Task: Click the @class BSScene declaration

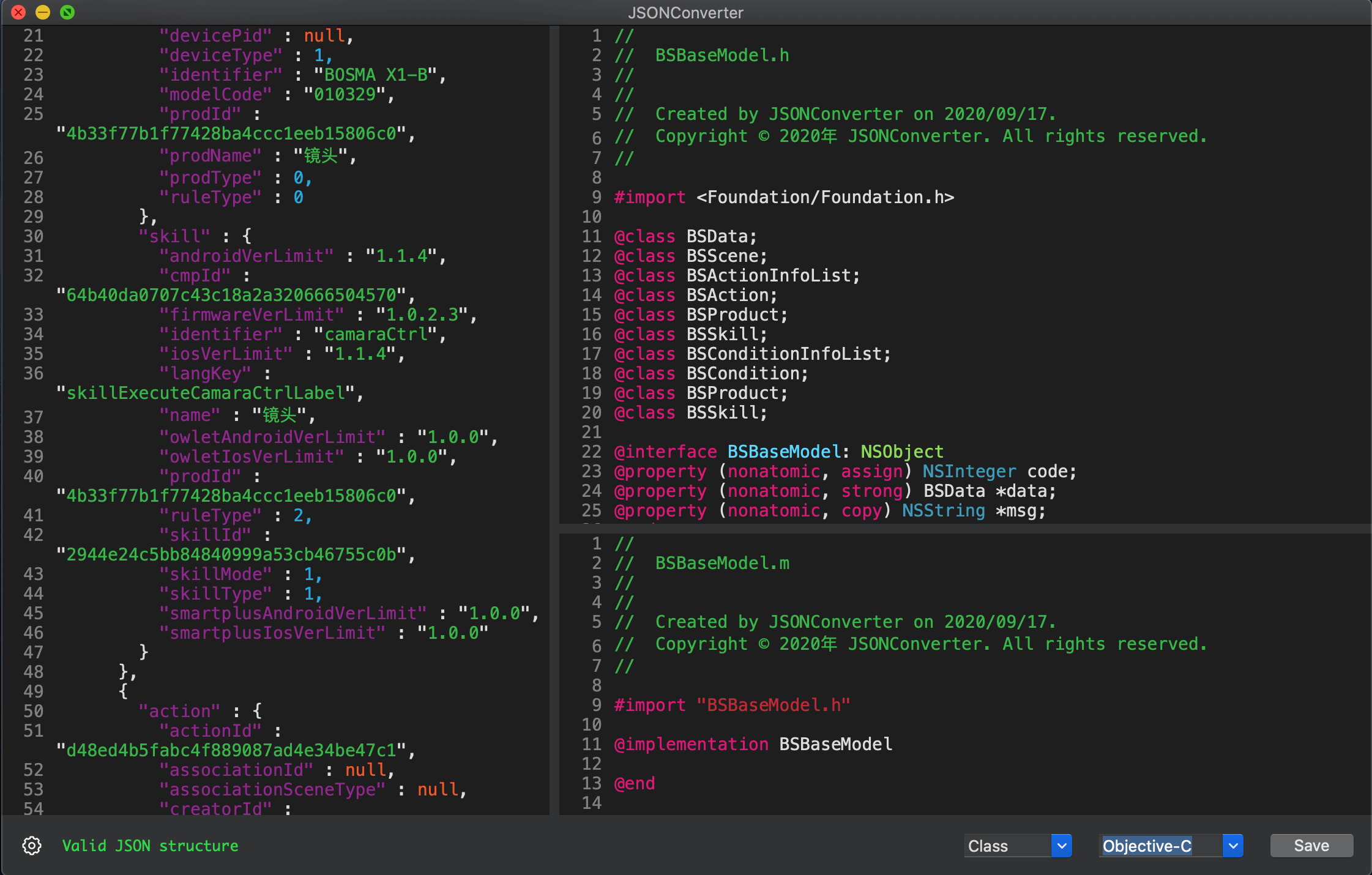Action: point(691,256)
